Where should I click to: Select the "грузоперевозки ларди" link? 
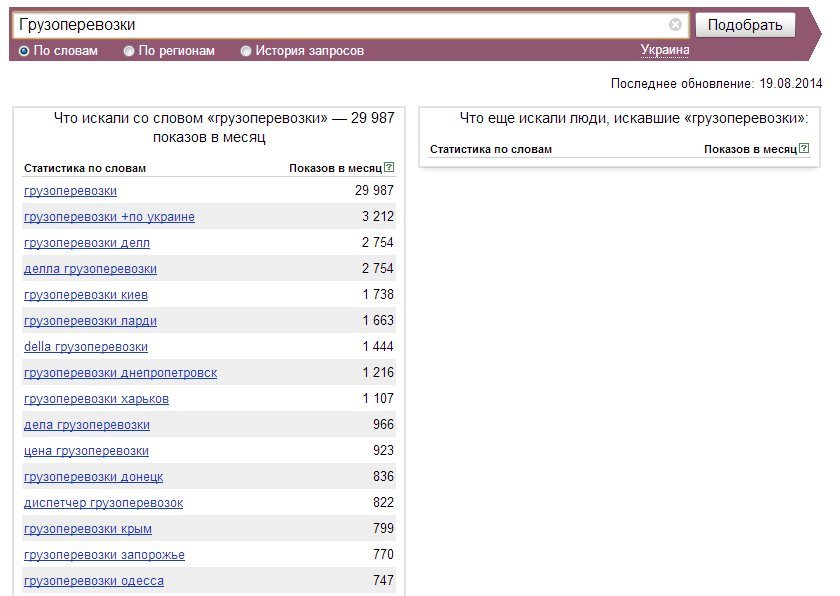90,321
